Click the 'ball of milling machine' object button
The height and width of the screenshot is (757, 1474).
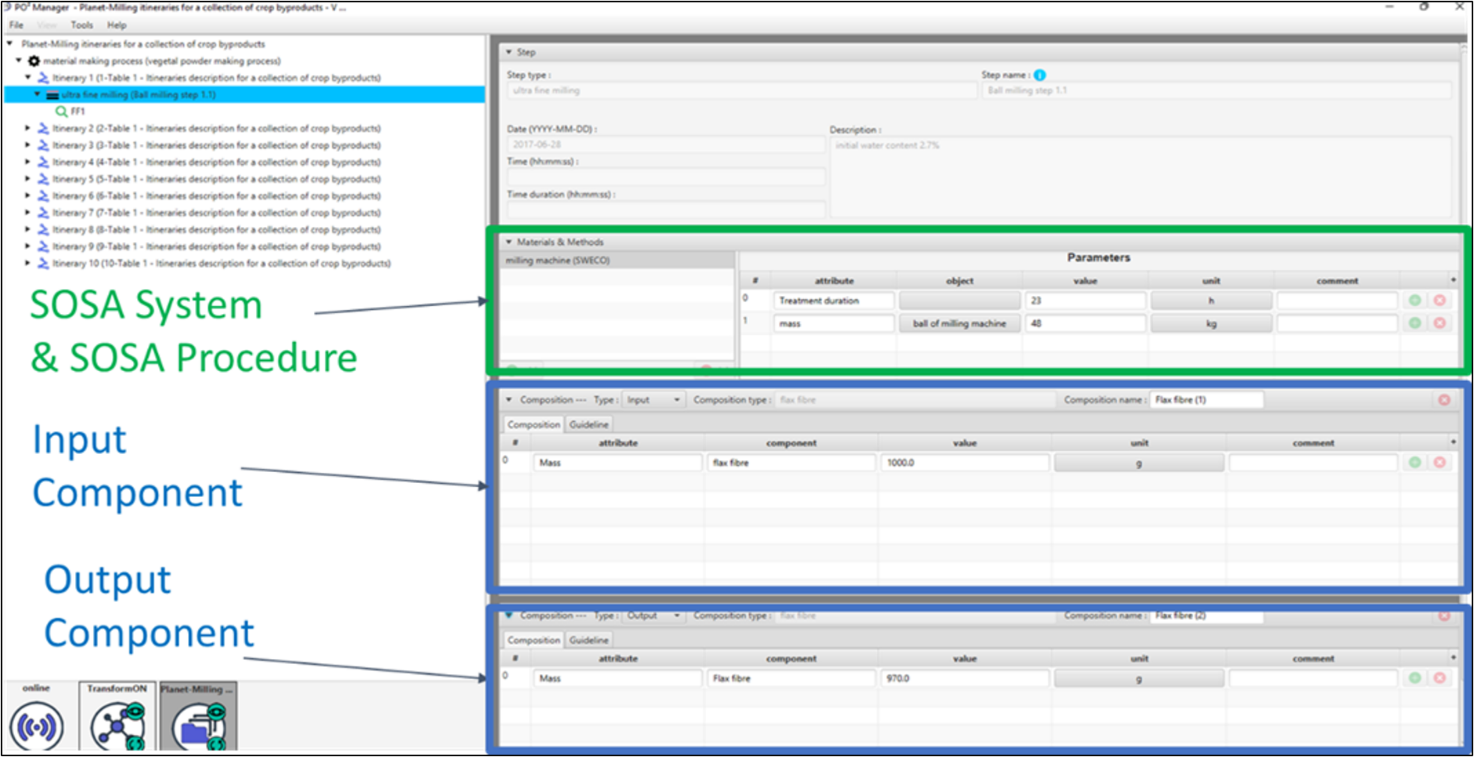pyautogui.click(x=959, y=323)
